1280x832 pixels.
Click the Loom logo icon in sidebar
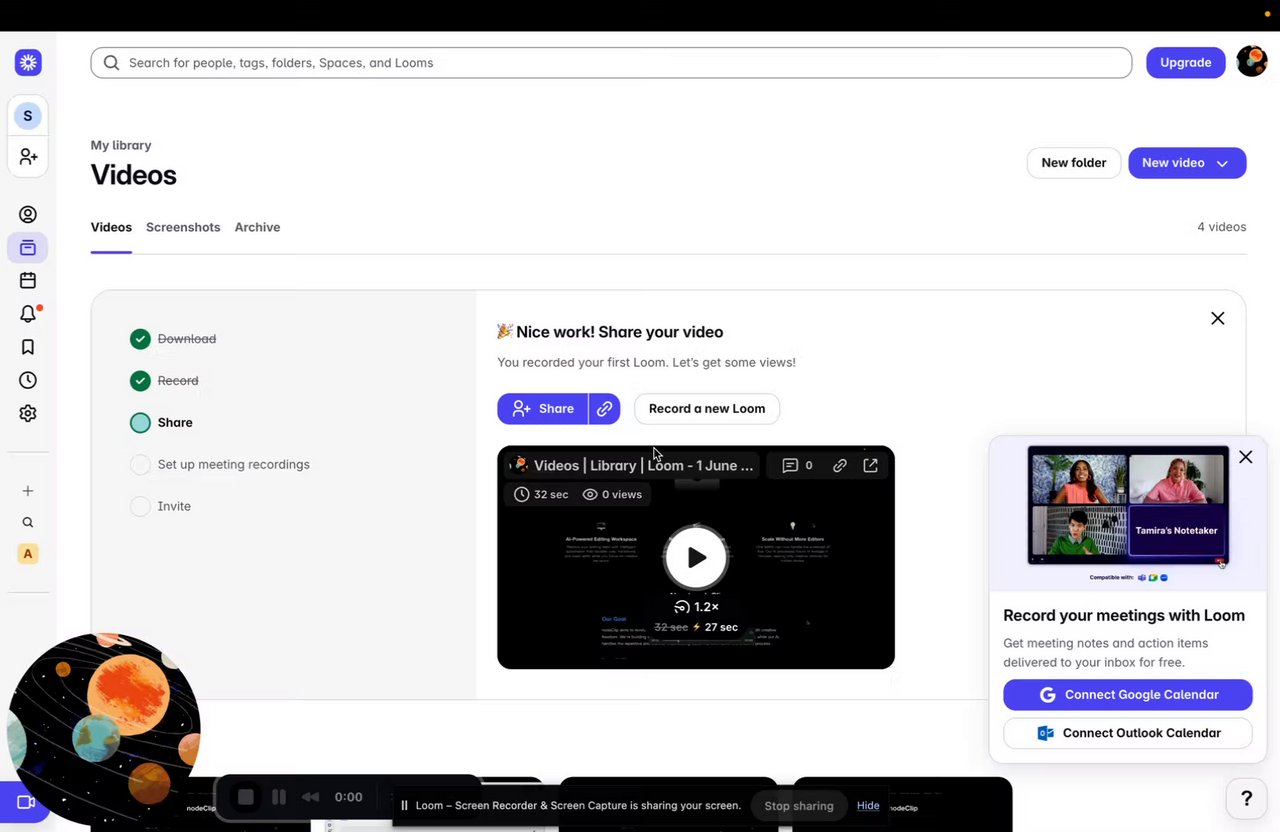click(28, 62)
